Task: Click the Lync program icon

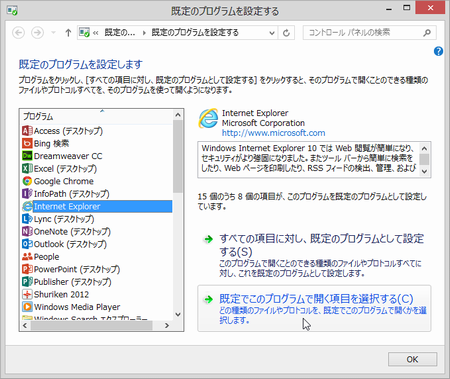Action: [x=27, y=219]
